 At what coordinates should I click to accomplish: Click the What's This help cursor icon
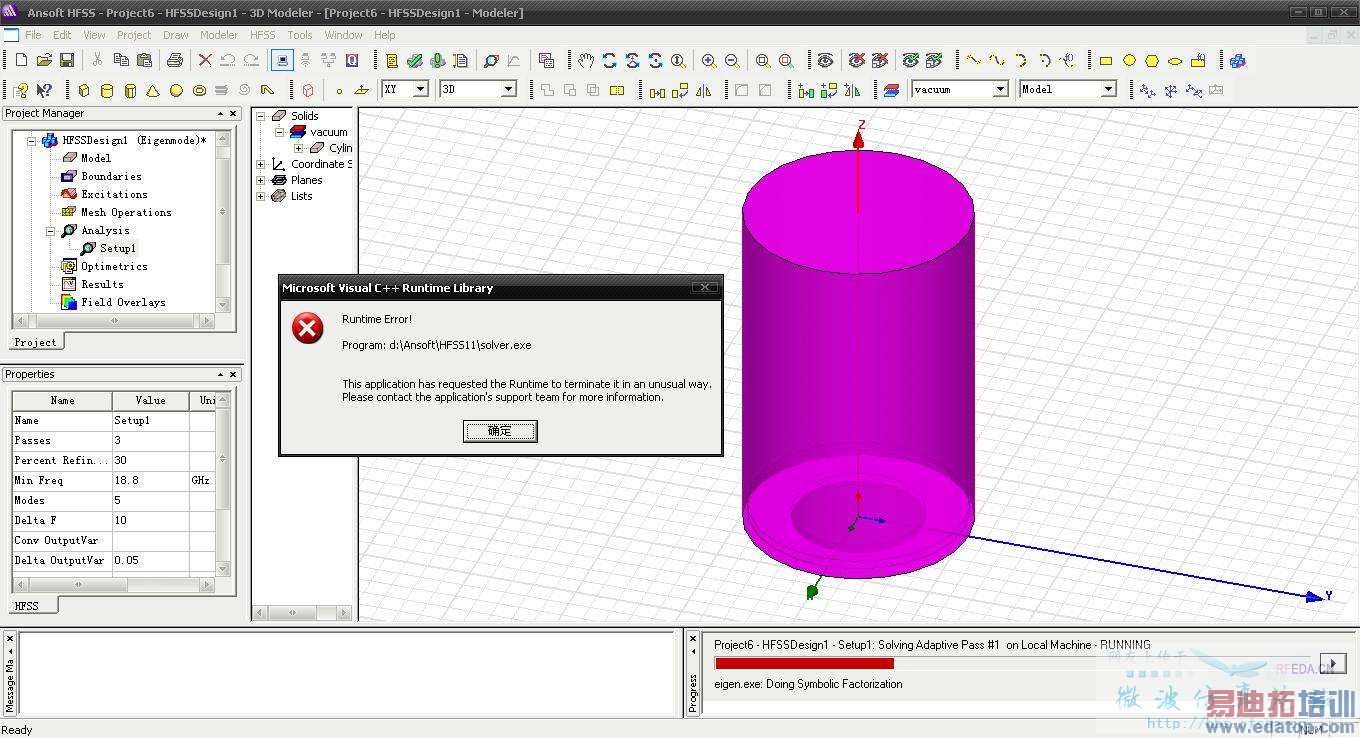(x=44, y=90)
